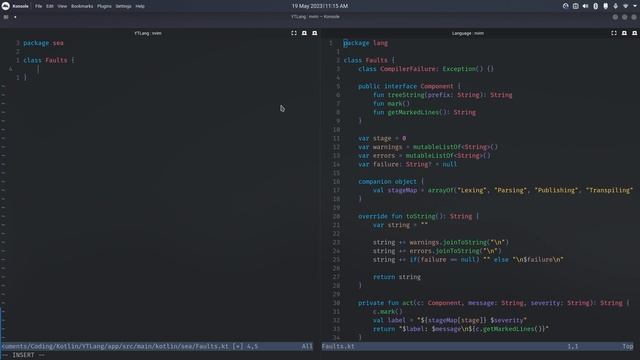Open the Wi-Fi network tray icon

point(625,6)
